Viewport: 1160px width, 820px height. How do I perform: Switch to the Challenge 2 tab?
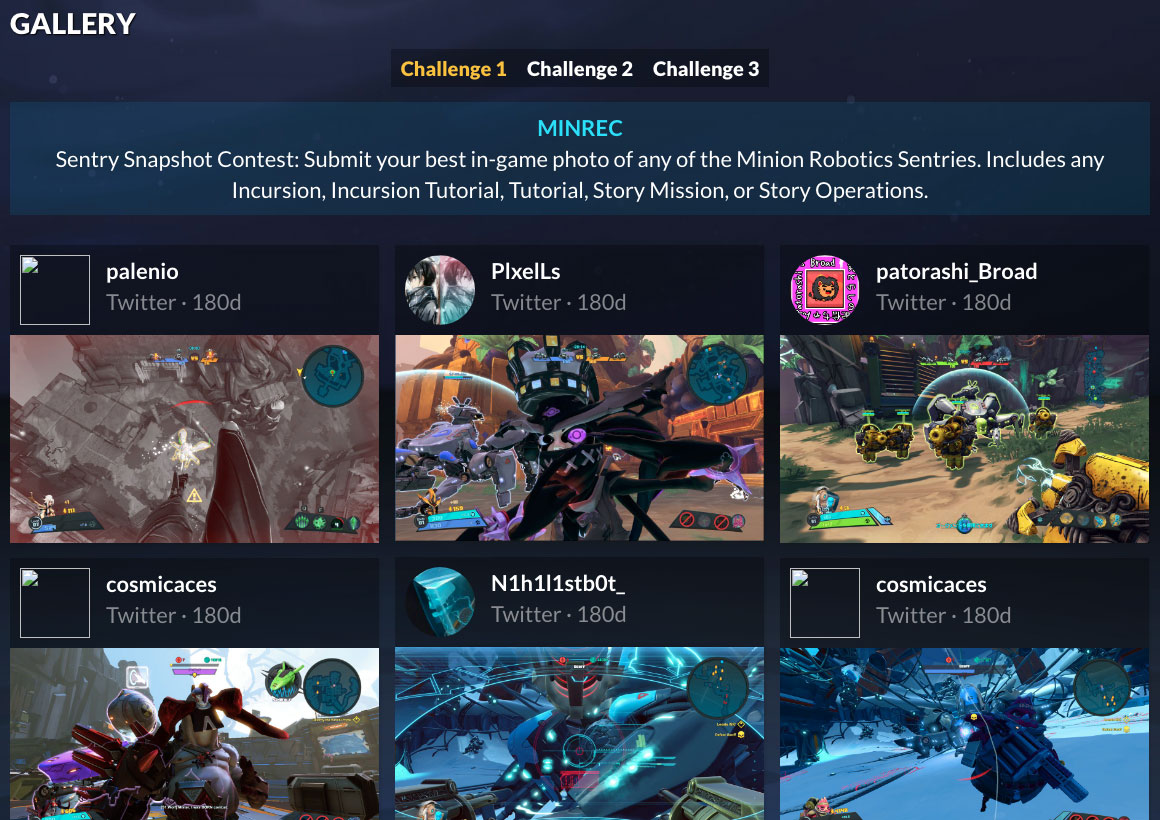click(x=579, y=69)
